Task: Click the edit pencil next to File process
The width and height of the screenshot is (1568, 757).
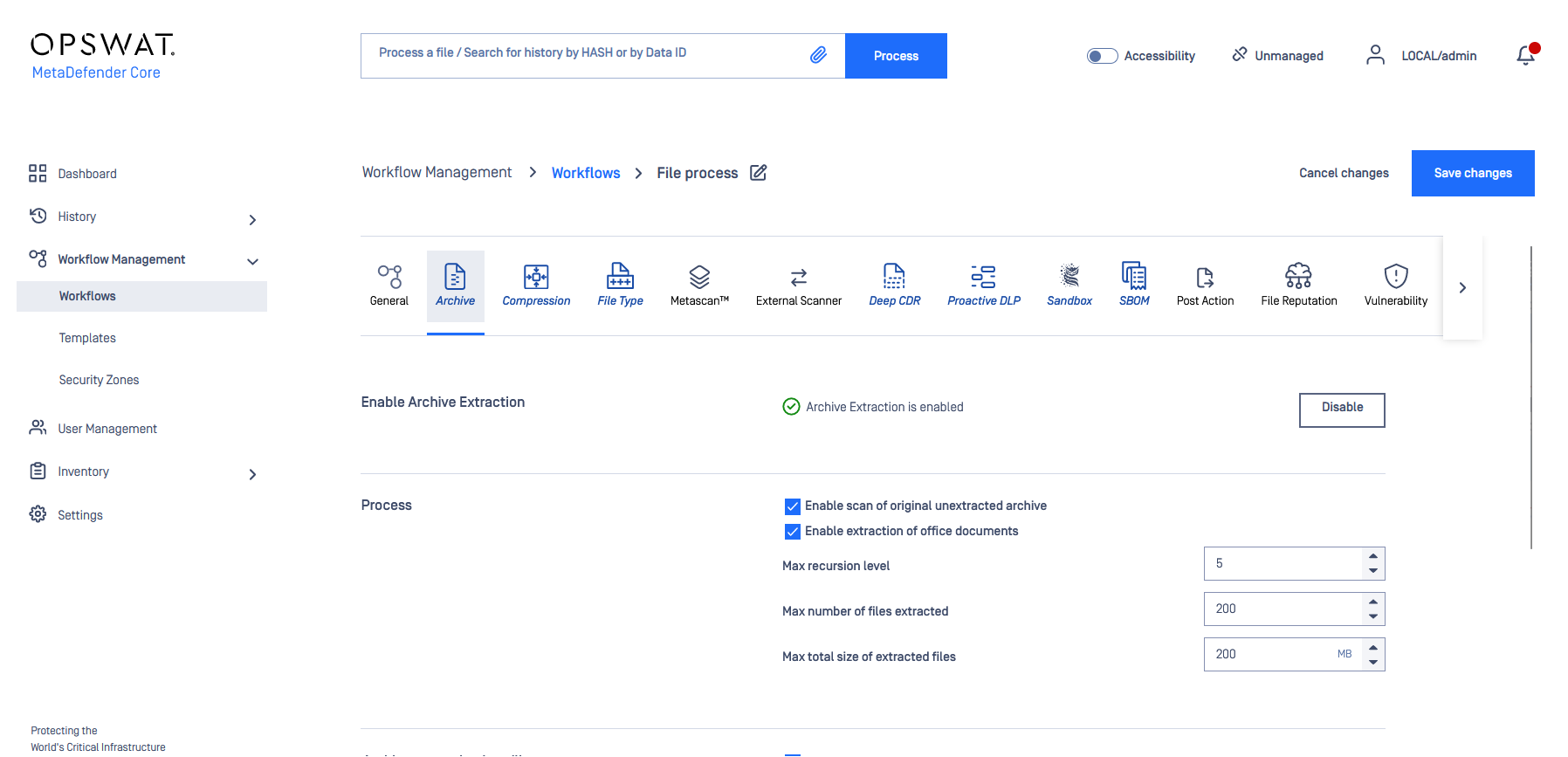Action: pos(758,173)
